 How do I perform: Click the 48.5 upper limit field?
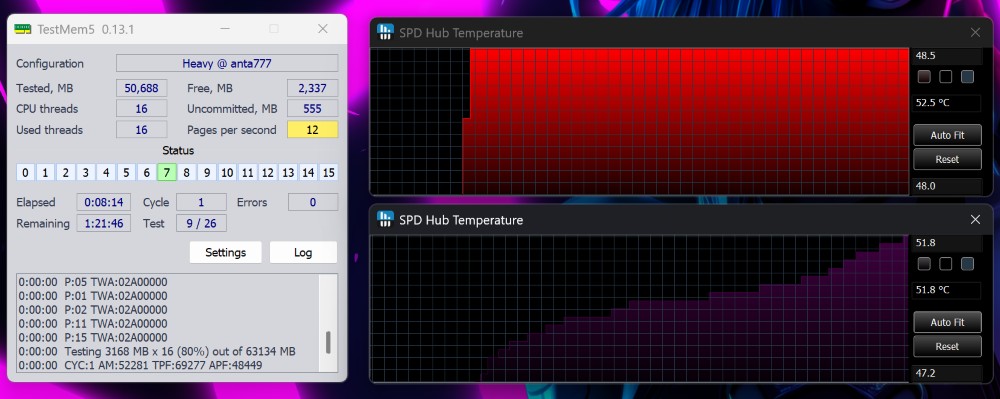click(947, 55)
